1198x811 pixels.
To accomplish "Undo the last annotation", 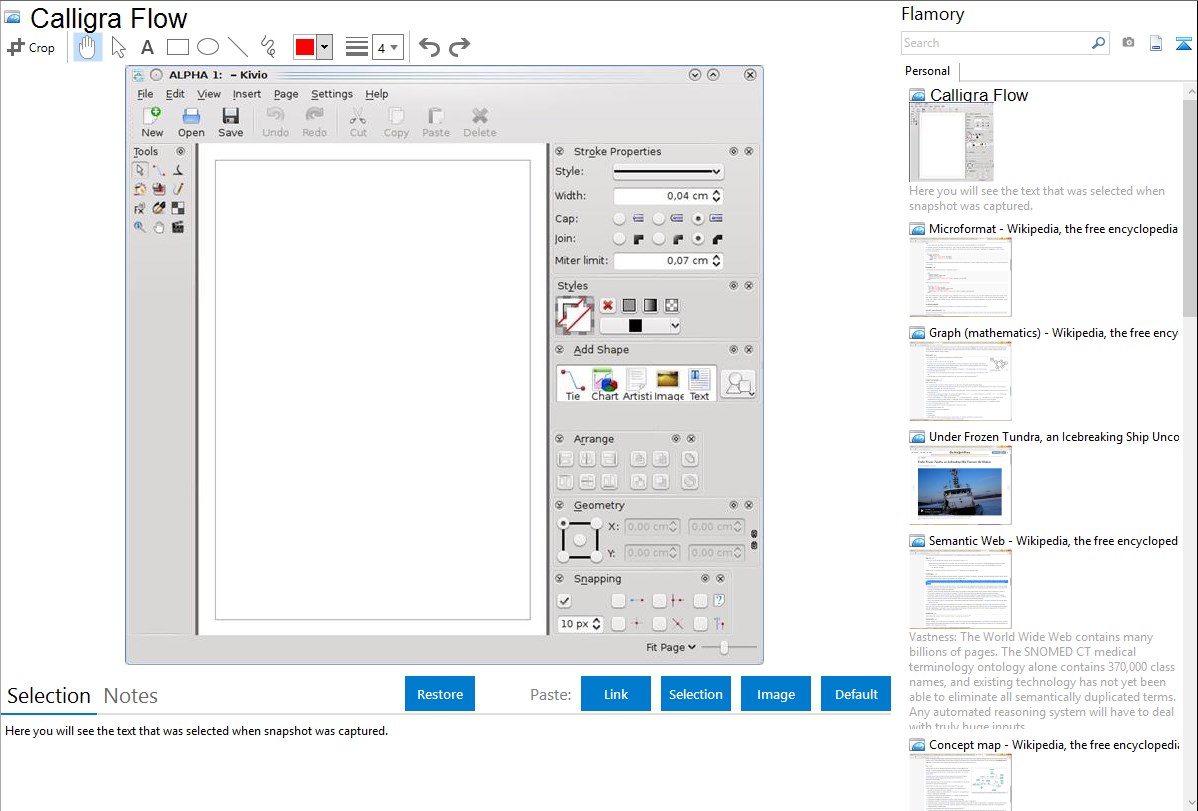I will [429, 47].
